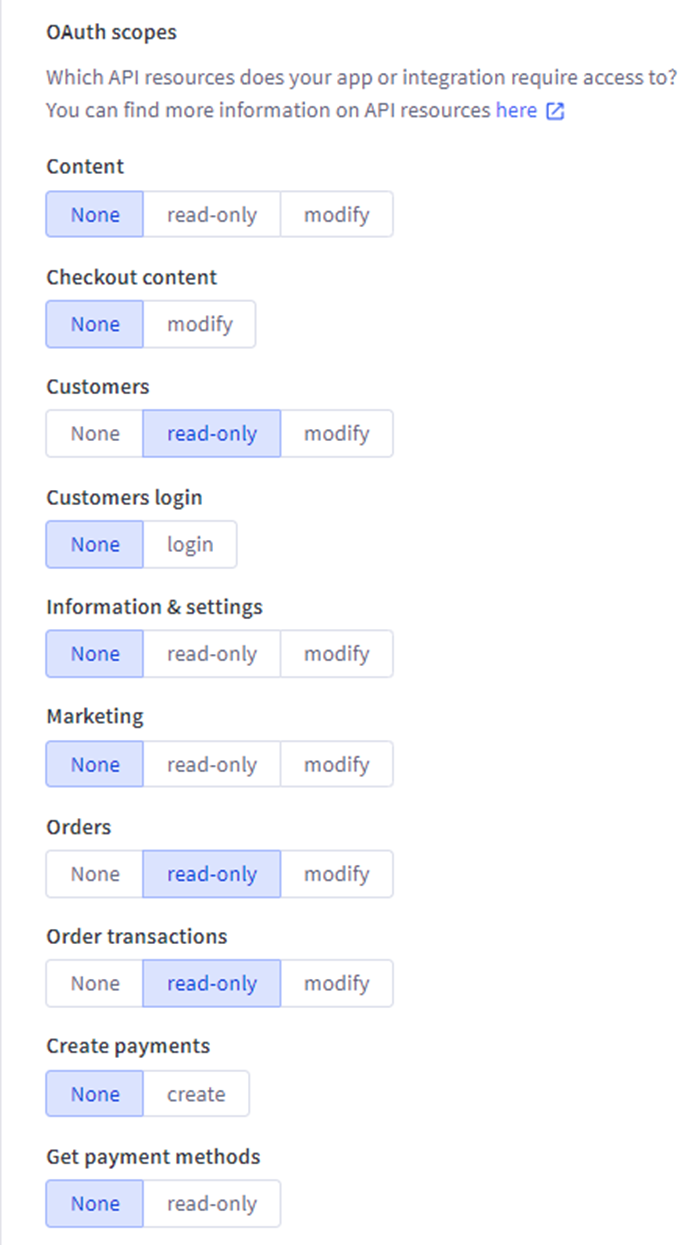Screen dimensions: 697x1245
Task: Set Customers scope to None
Action: [95, 434]
